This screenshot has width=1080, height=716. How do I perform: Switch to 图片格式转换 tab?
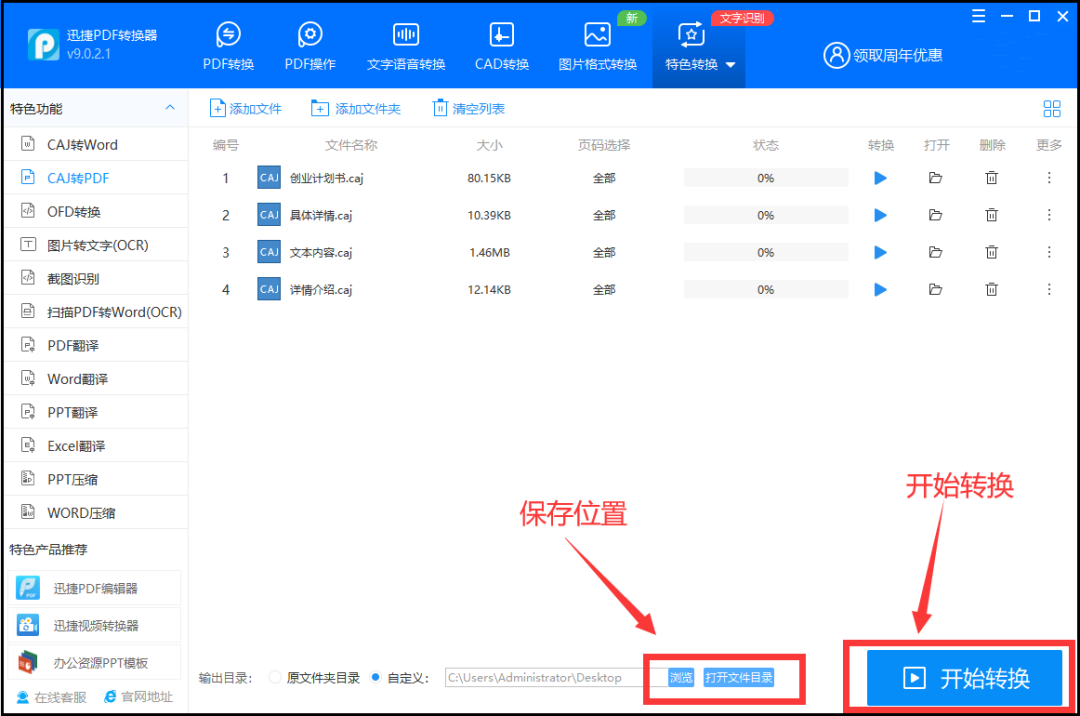[597, 47]
